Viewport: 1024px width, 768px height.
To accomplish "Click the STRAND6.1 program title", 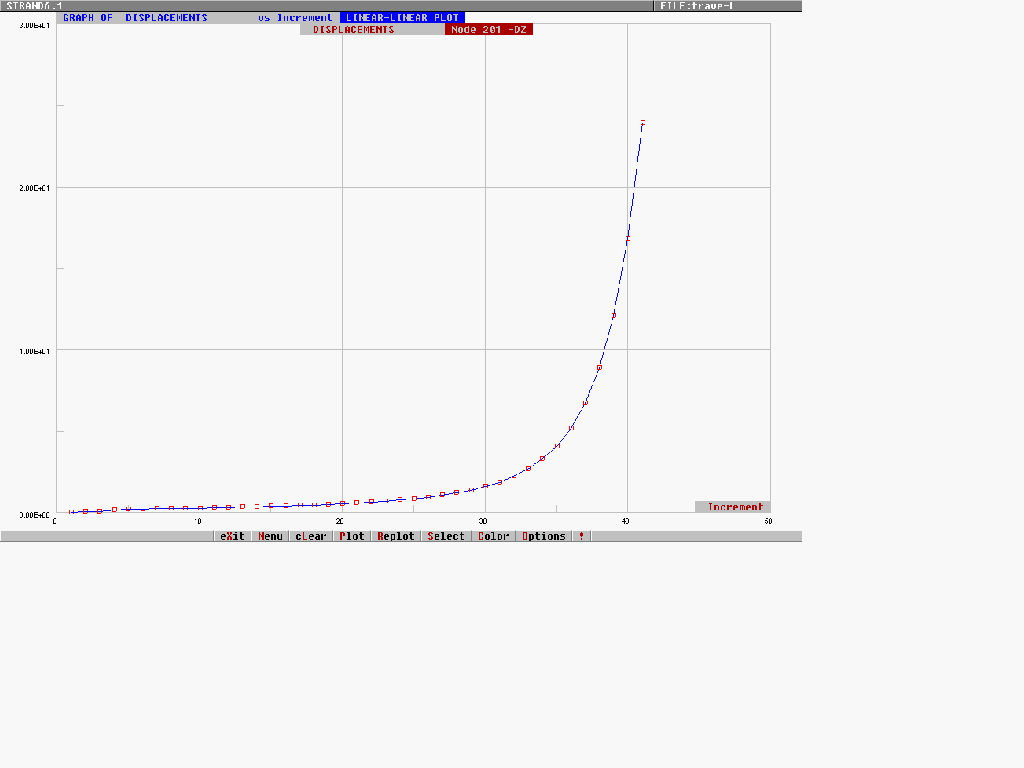I will click(34, 6).
